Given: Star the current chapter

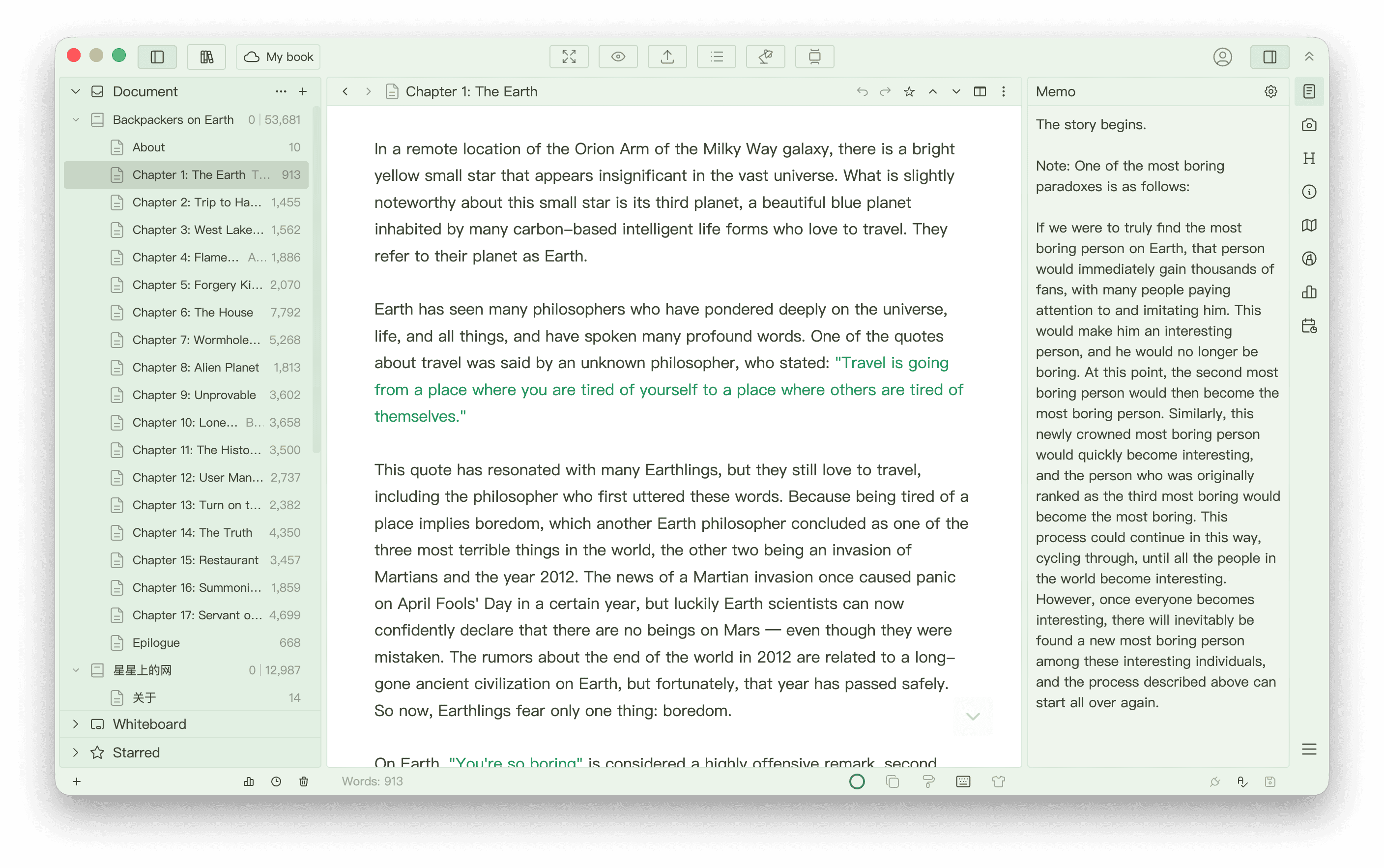Looking at the screenshot, I should point(909,92).
